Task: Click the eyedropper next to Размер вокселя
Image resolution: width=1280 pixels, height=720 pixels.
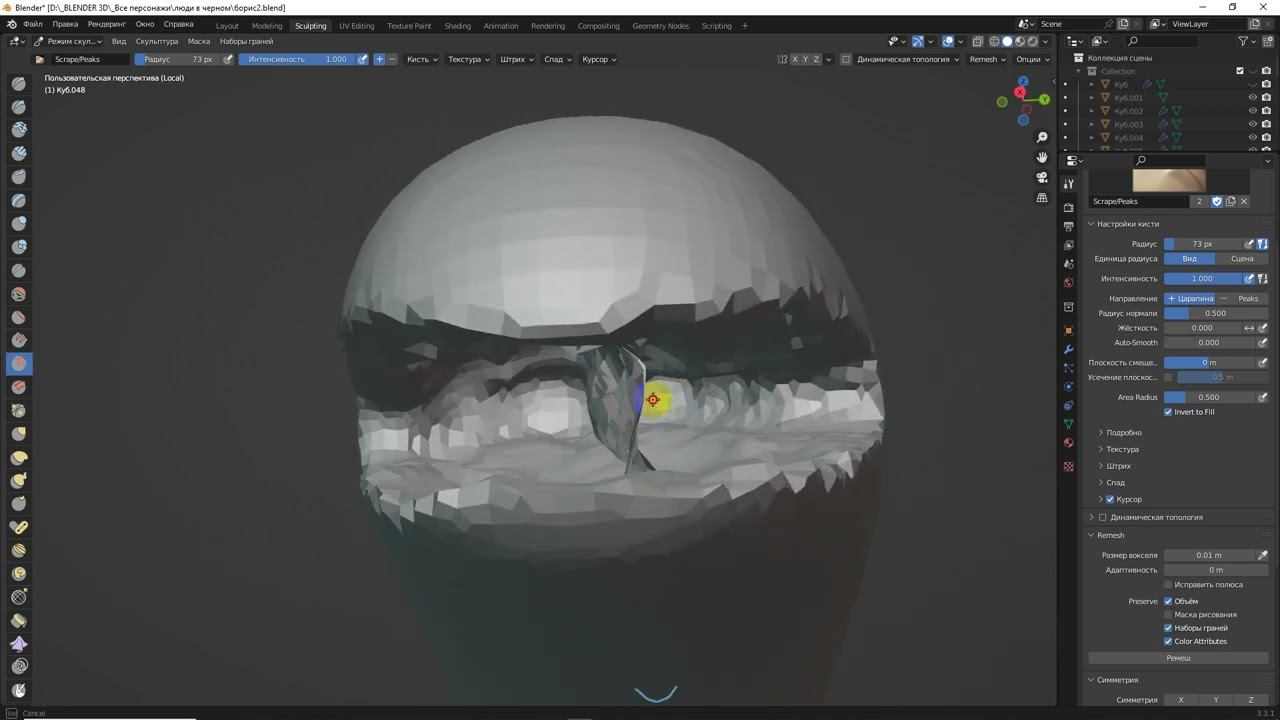Action: [x=1262, y=555]
